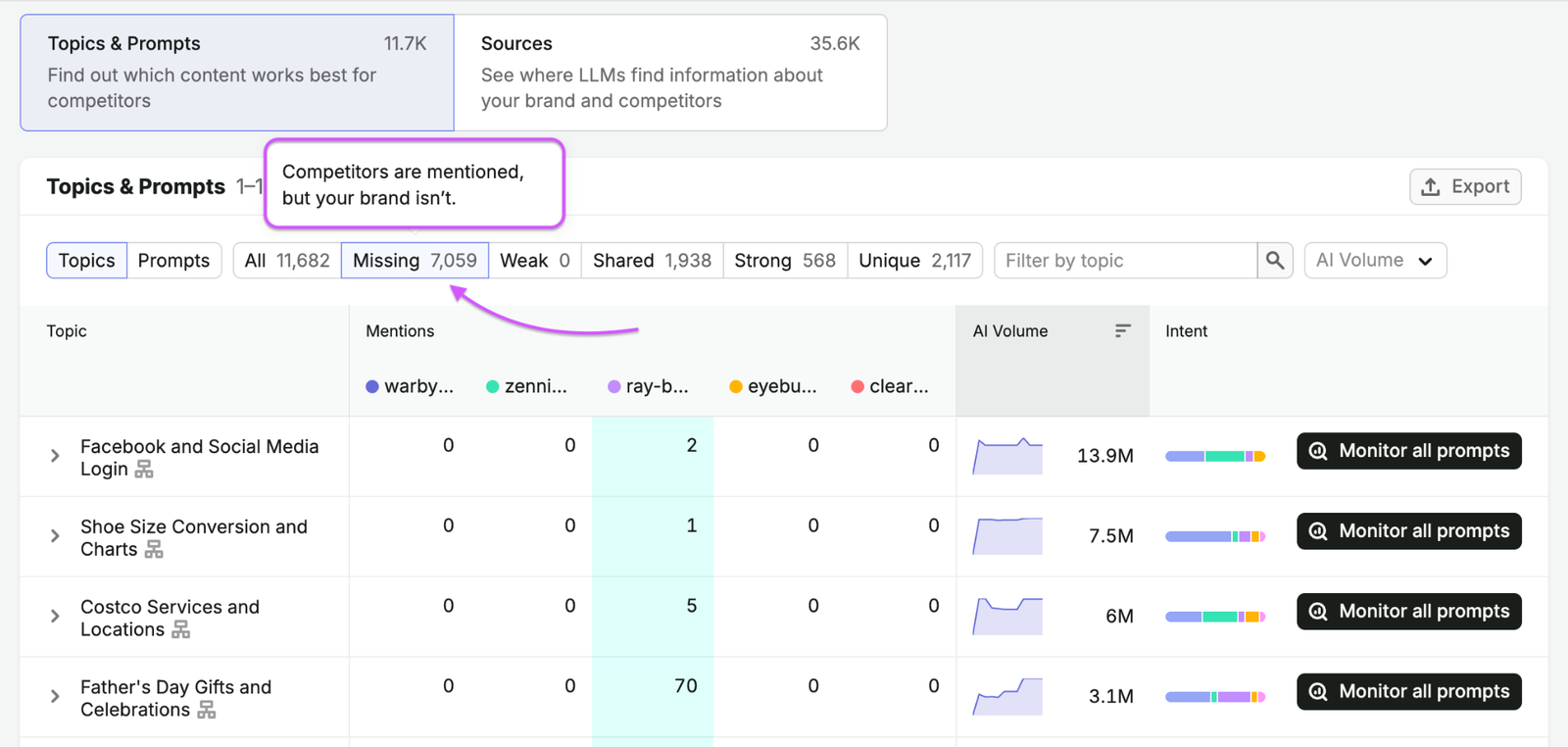1568x747 pixels.
Task: Click hierarchy icon beside Costco Services and Locations
Action: pos(180,630)
